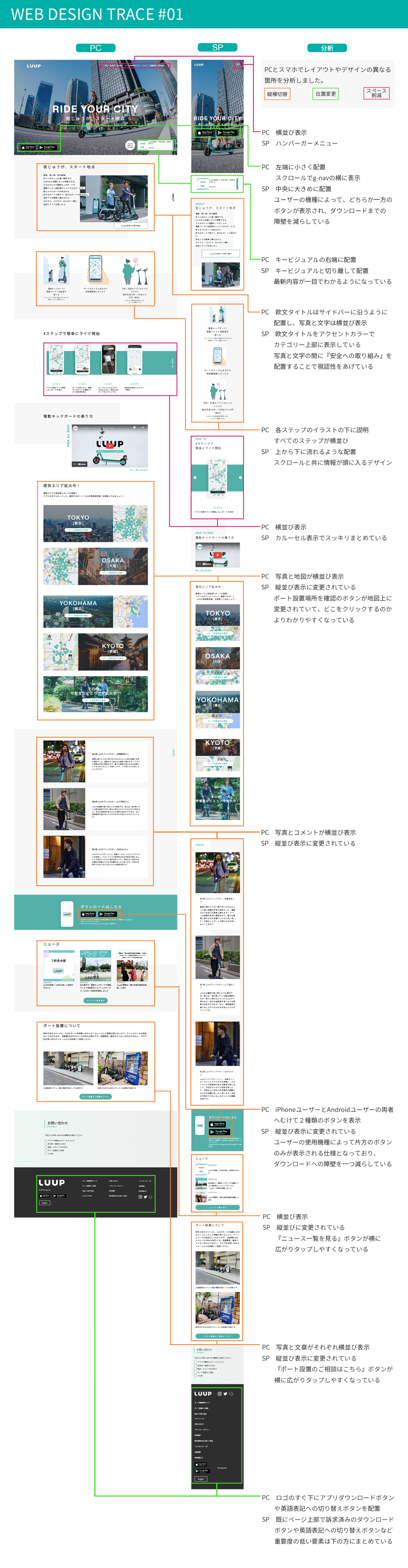
Task: Go to next step in SP carousel
Action: [x=240, y=478]
